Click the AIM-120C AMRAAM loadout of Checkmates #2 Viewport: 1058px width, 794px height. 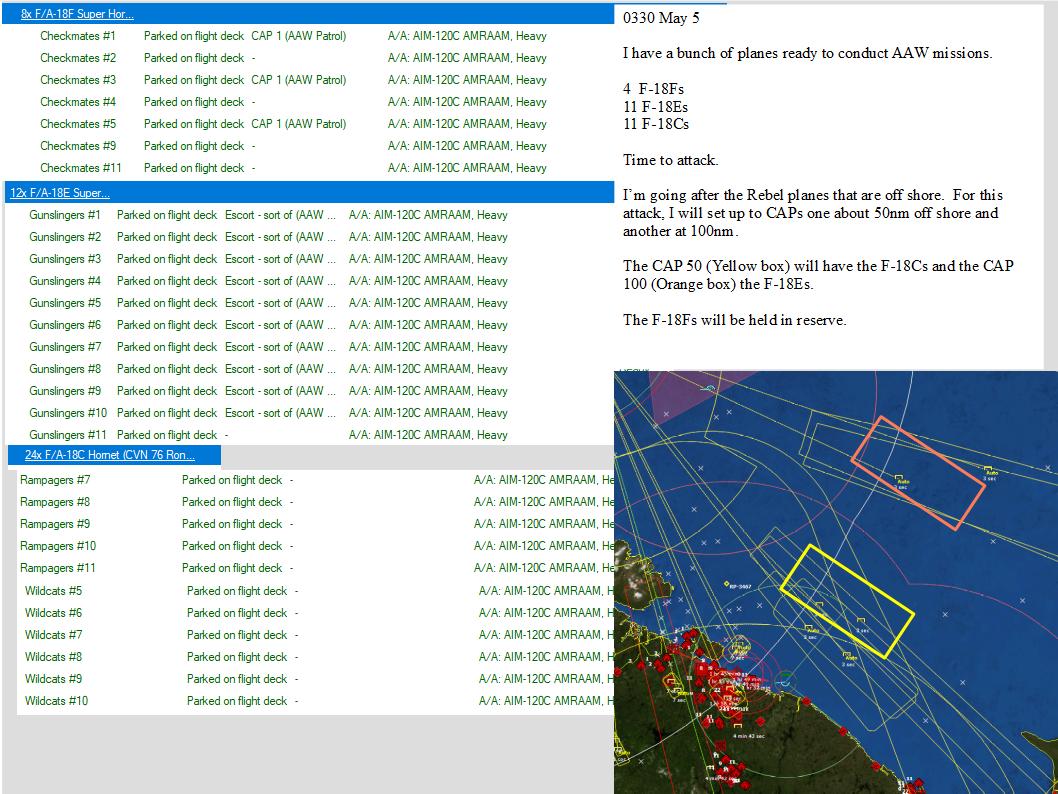click(467, 58)
